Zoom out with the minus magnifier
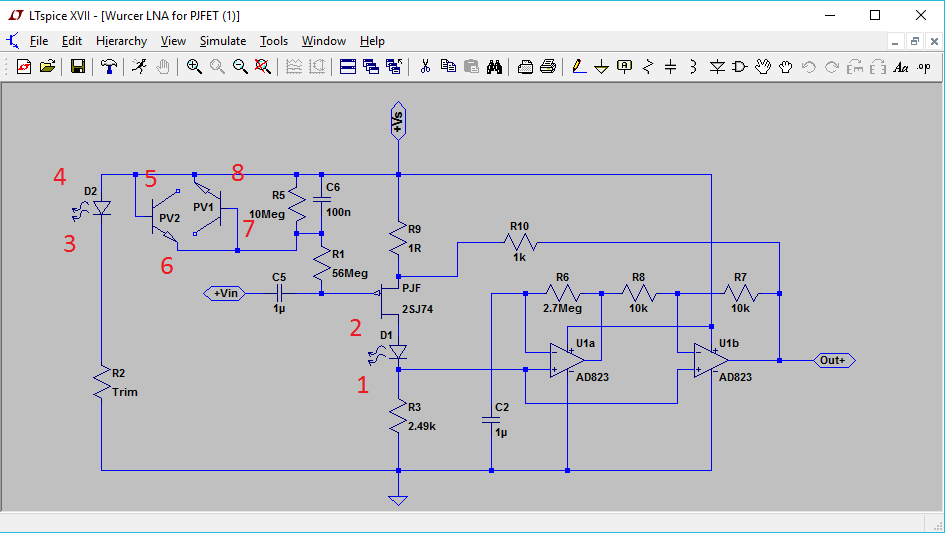 click(x=240, y=66)
